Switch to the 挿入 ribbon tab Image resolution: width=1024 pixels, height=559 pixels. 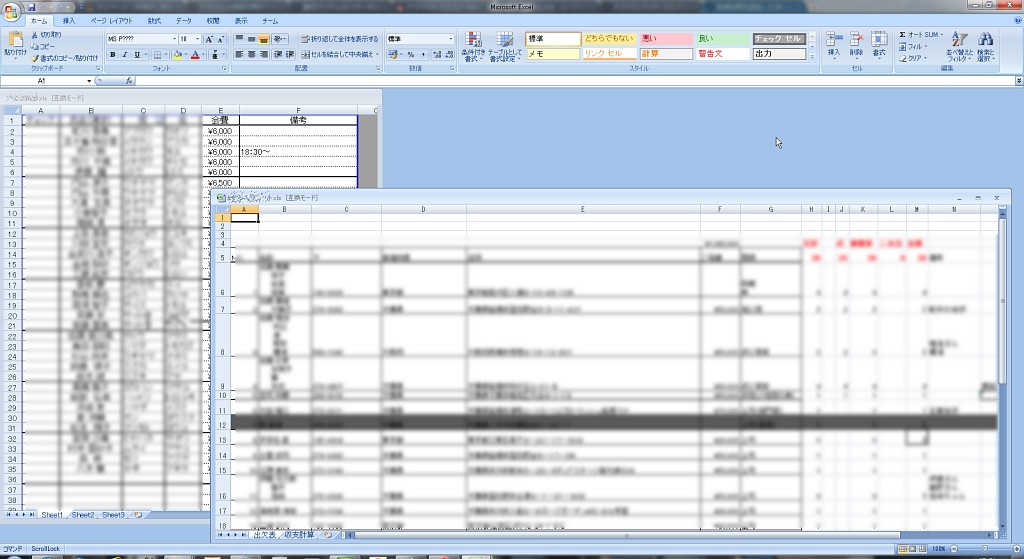point(69,21)
